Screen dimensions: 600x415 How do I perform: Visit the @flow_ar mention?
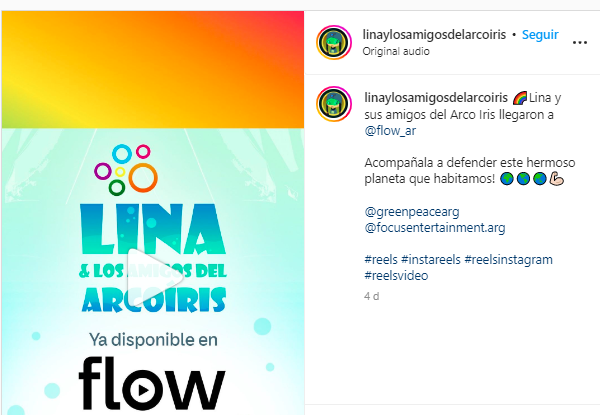pyautogui.click(x=390, y=131)
